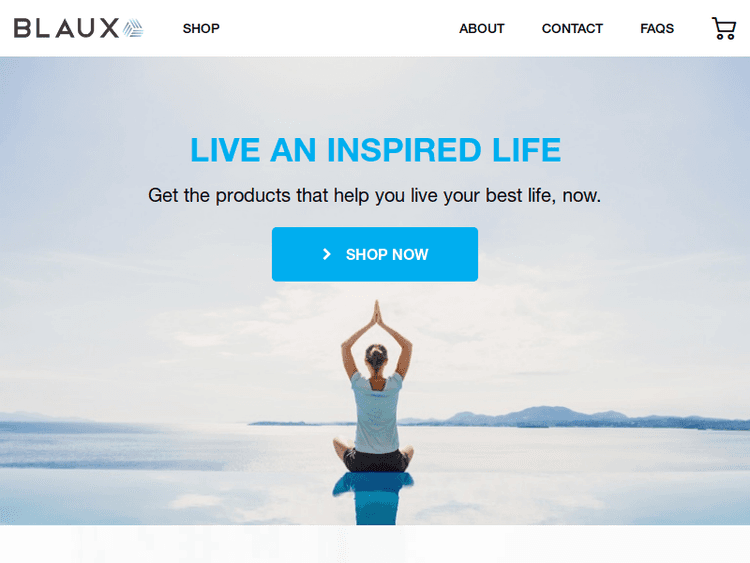Click the woman's black shorts

coord(376,460)
